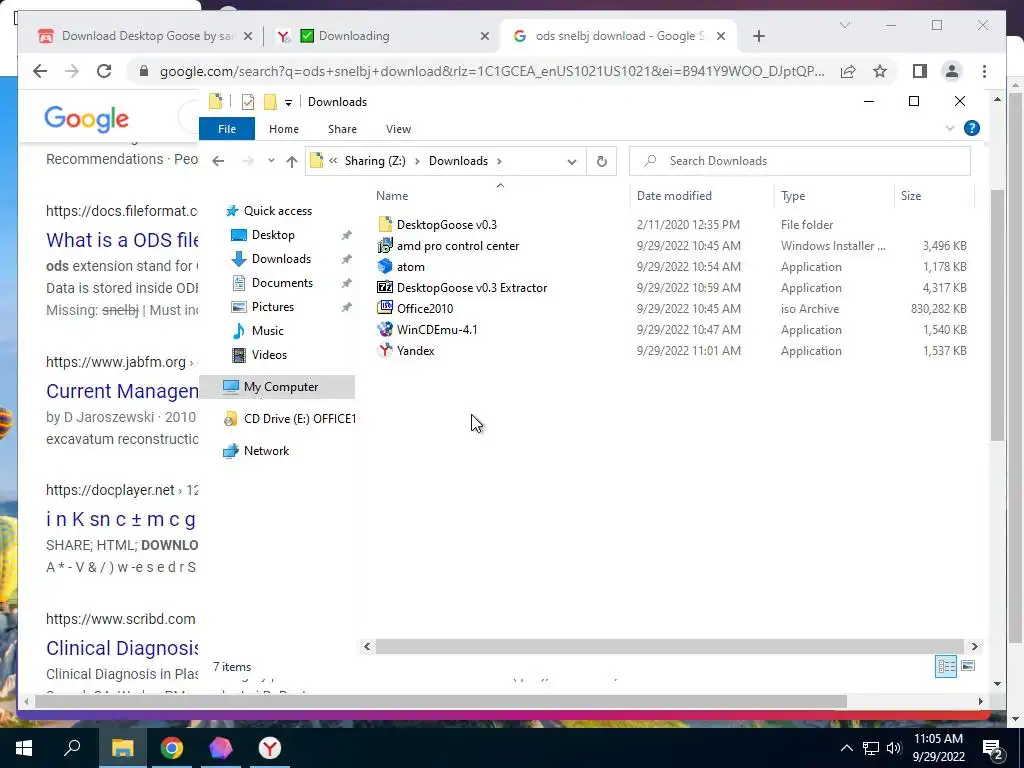Bookmark this page with star icon
The width and height of the screenshot is (1024, 768).
click(x=880, y=71)
